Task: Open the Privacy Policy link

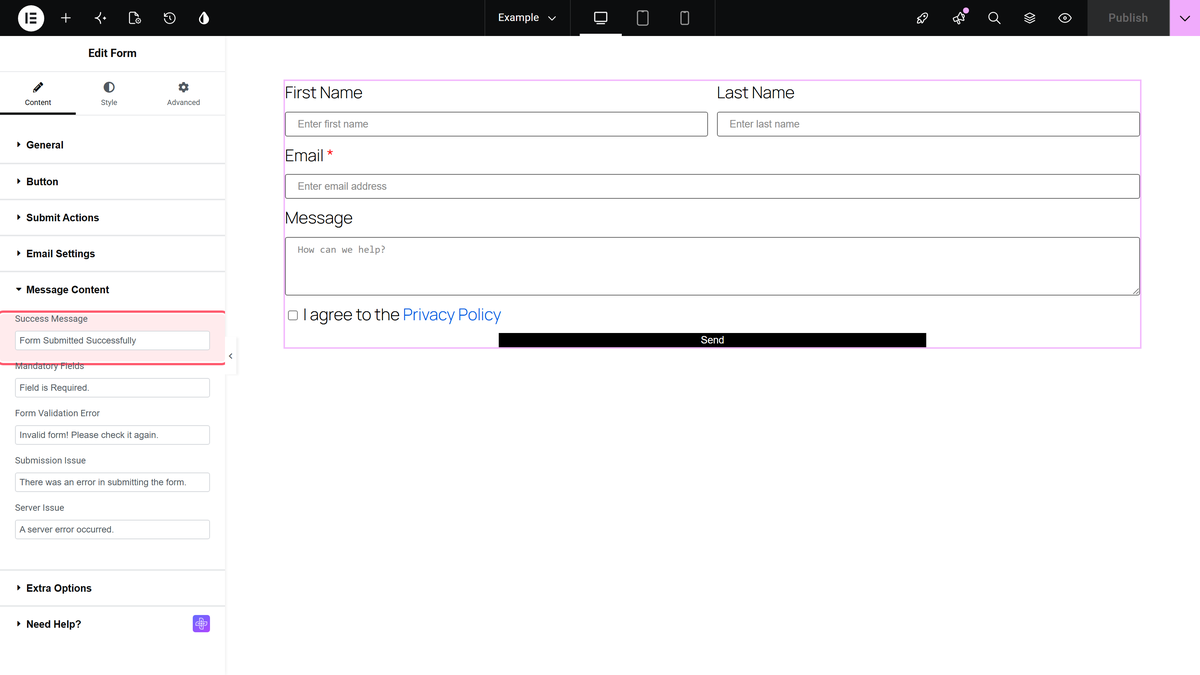Action: [452, 315]
